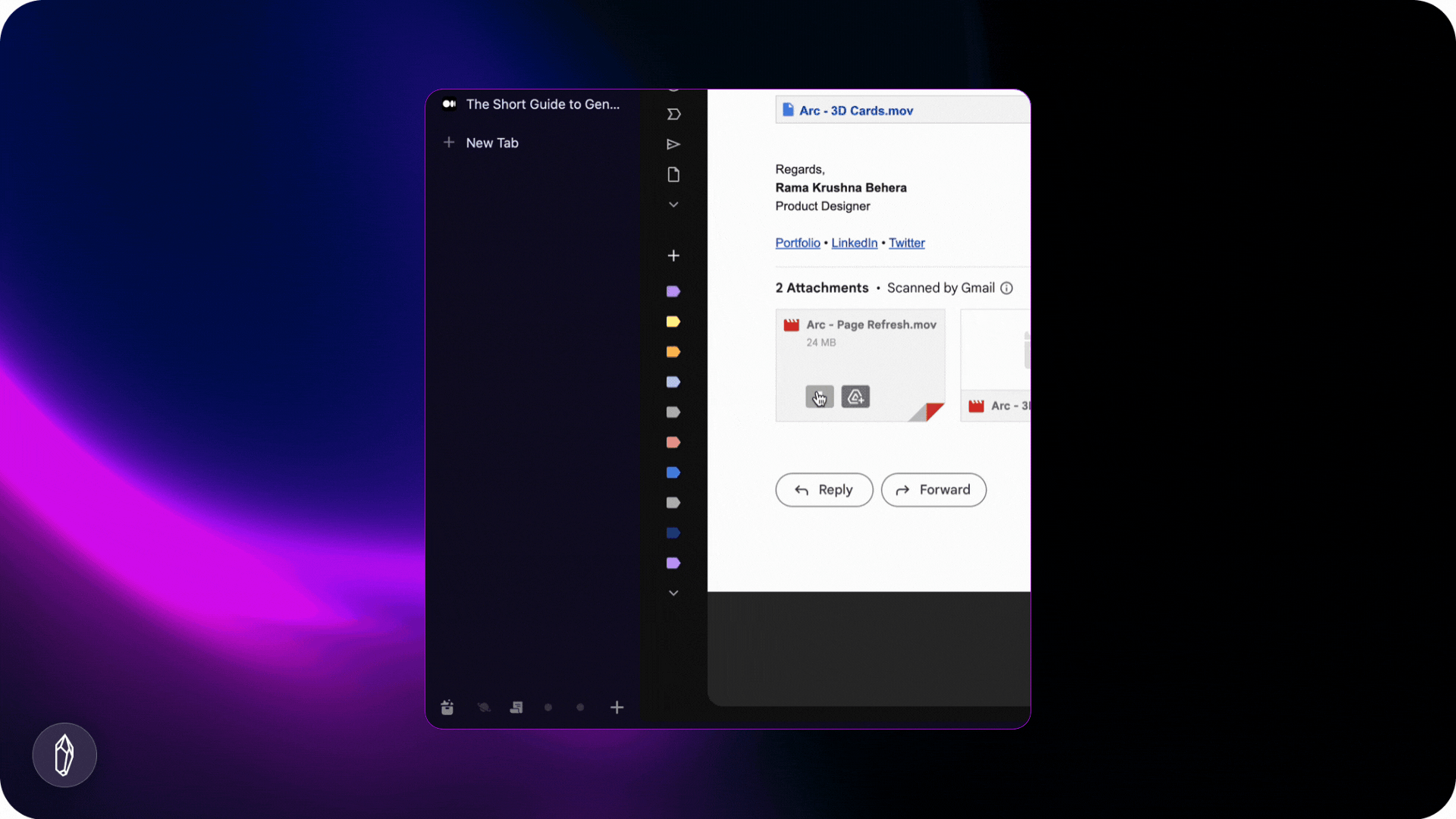Open a New Tab in sidebar
Image resolution: width=1456 pixels, height=819 pixels.
[x=491, y=143]
